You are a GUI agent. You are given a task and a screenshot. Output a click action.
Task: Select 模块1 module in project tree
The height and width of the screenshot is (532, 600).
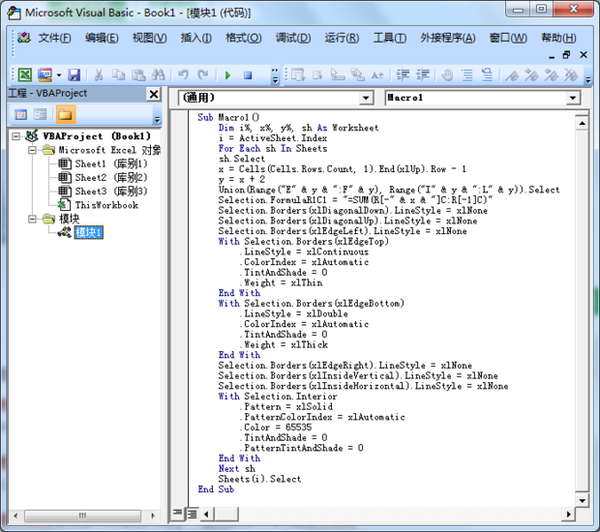(x=88, y=232)
